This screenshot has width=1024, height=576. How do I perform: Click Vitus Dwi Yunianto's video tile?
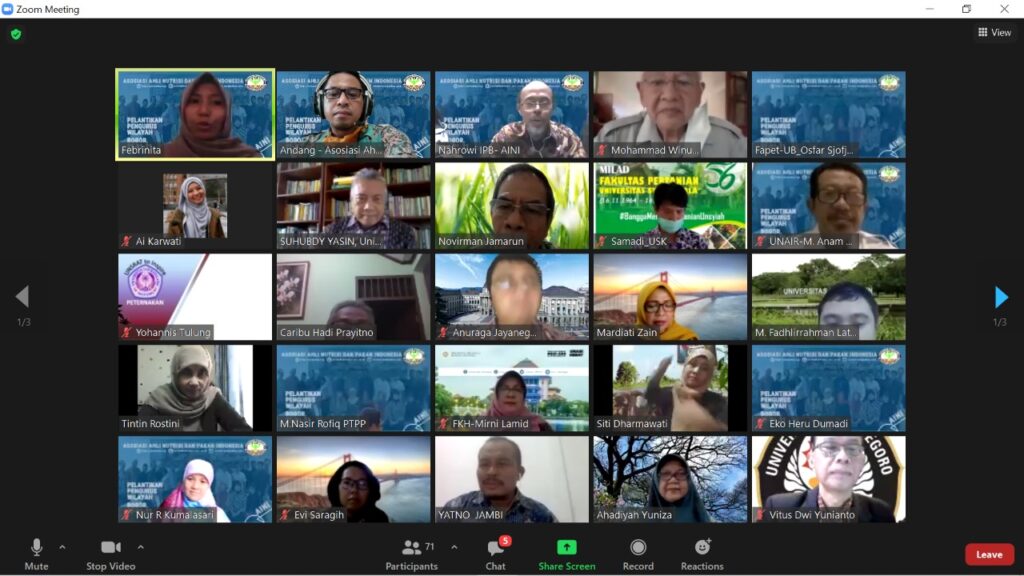tap(828, 478)
